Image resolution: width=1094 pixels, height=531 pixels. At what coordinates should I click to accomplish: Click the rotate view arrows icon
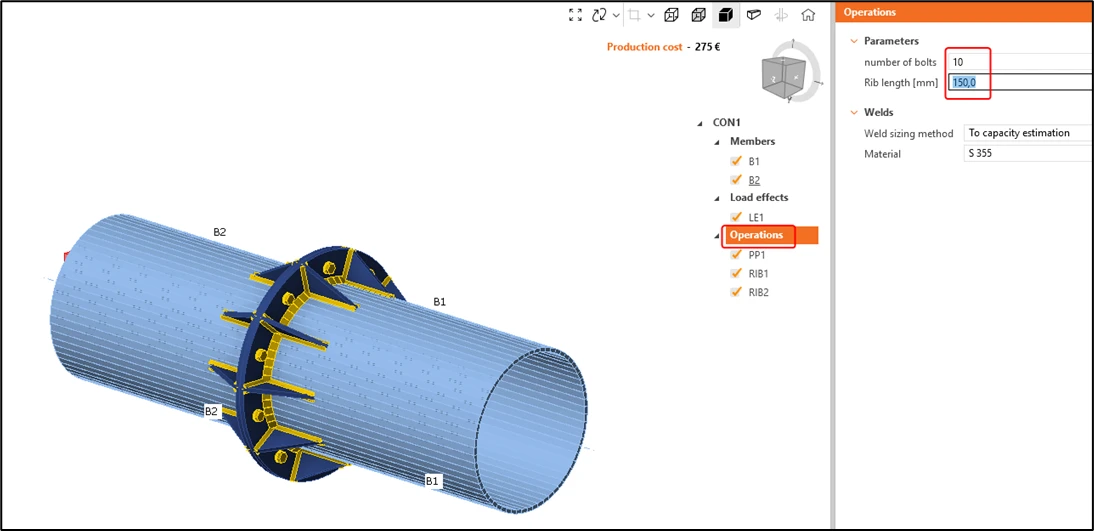[599, 15]
